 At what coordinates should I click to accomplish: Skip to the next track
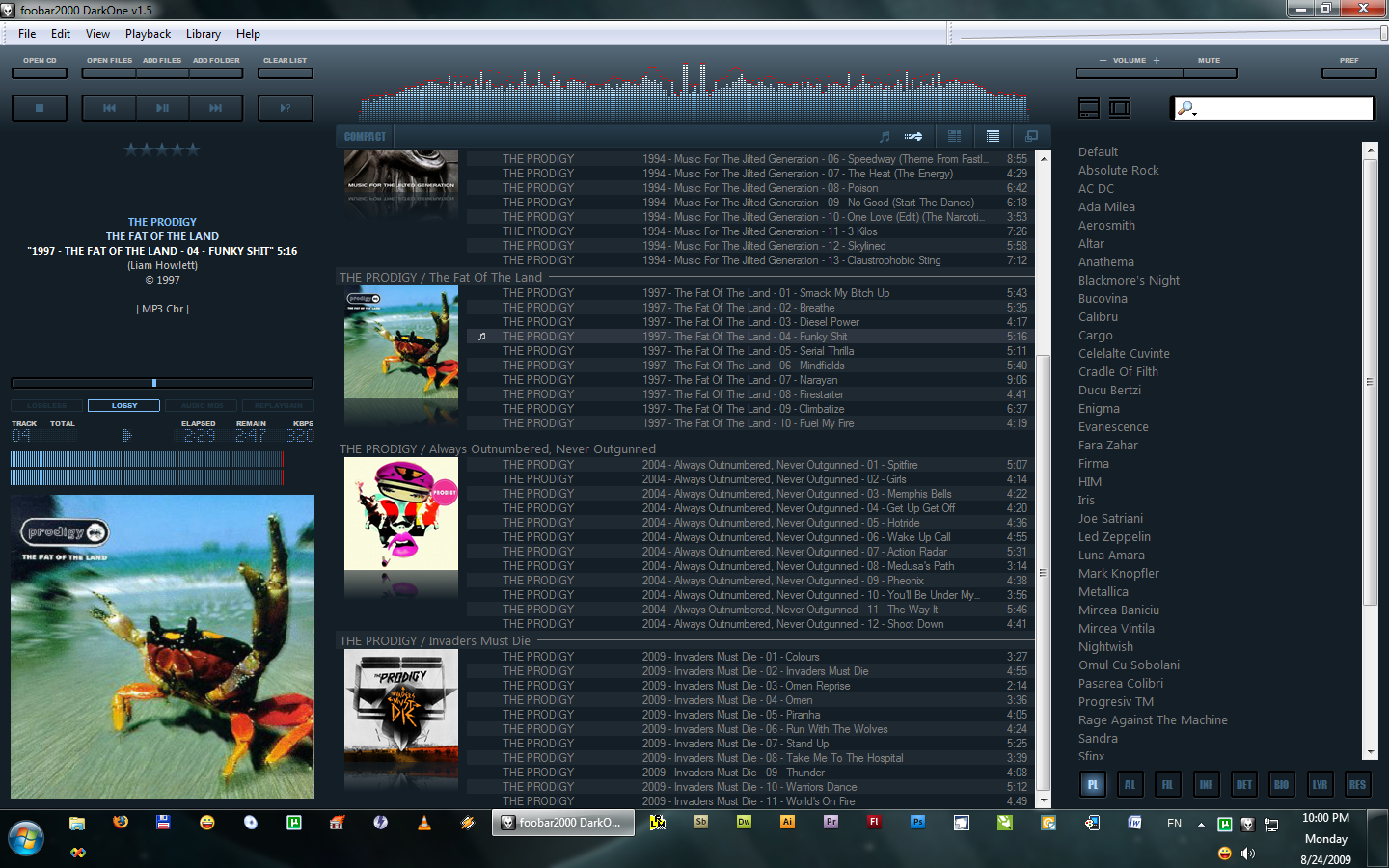click(216, 108)
